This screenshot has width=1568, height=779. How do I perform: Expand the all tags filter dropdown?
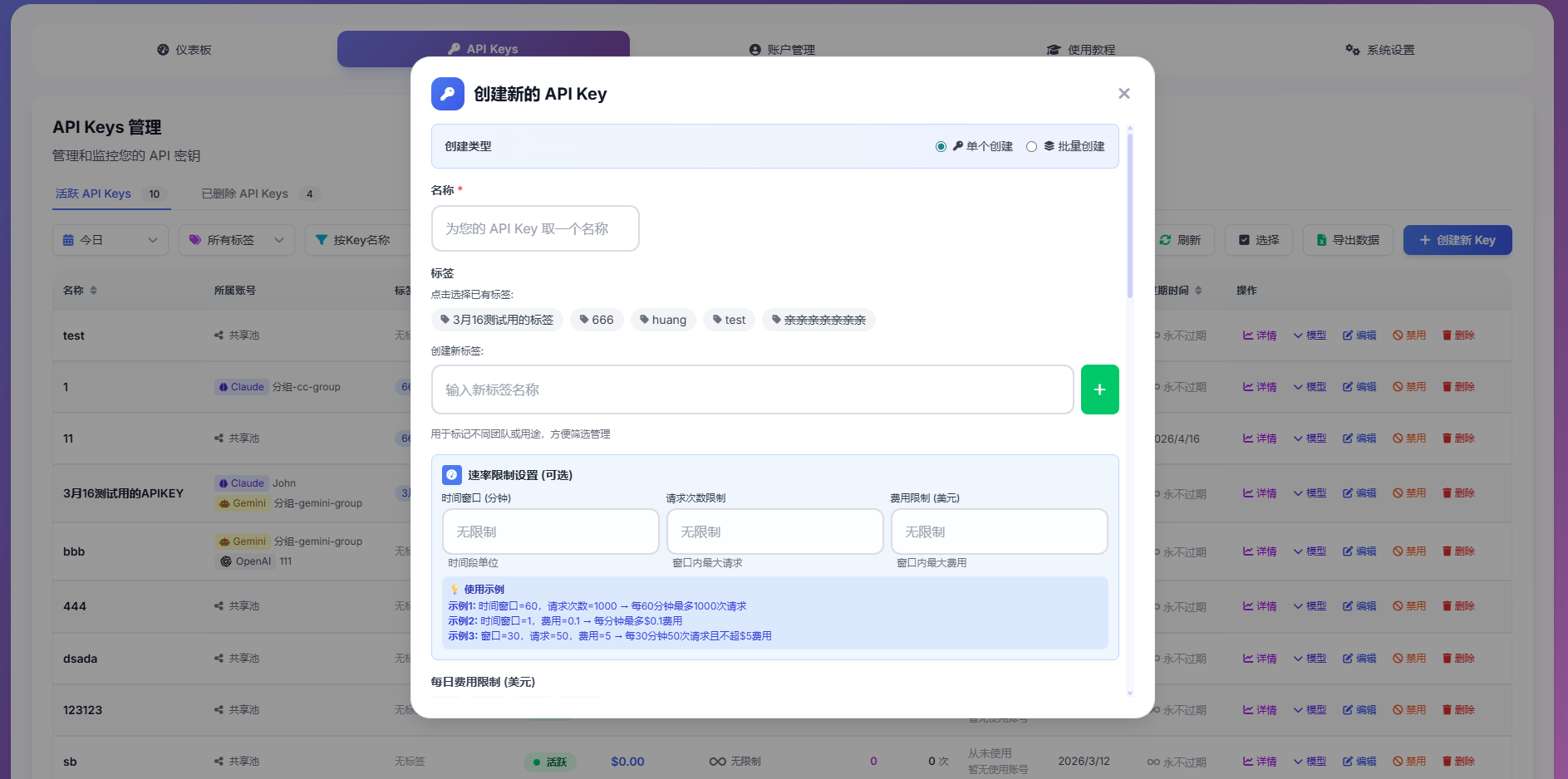coord(236,240)
